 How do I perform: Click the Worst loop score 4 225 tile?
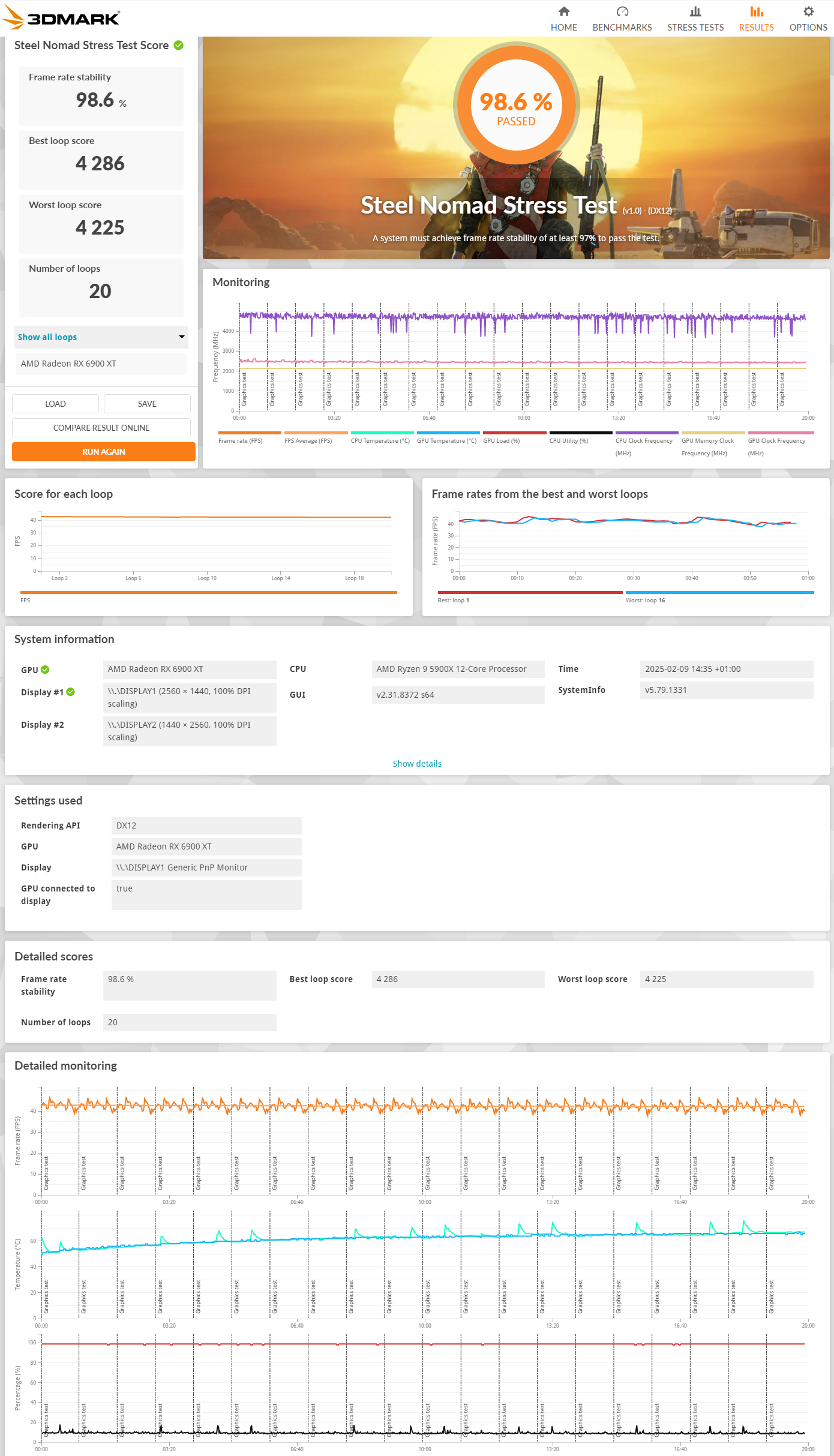(101, 224)
